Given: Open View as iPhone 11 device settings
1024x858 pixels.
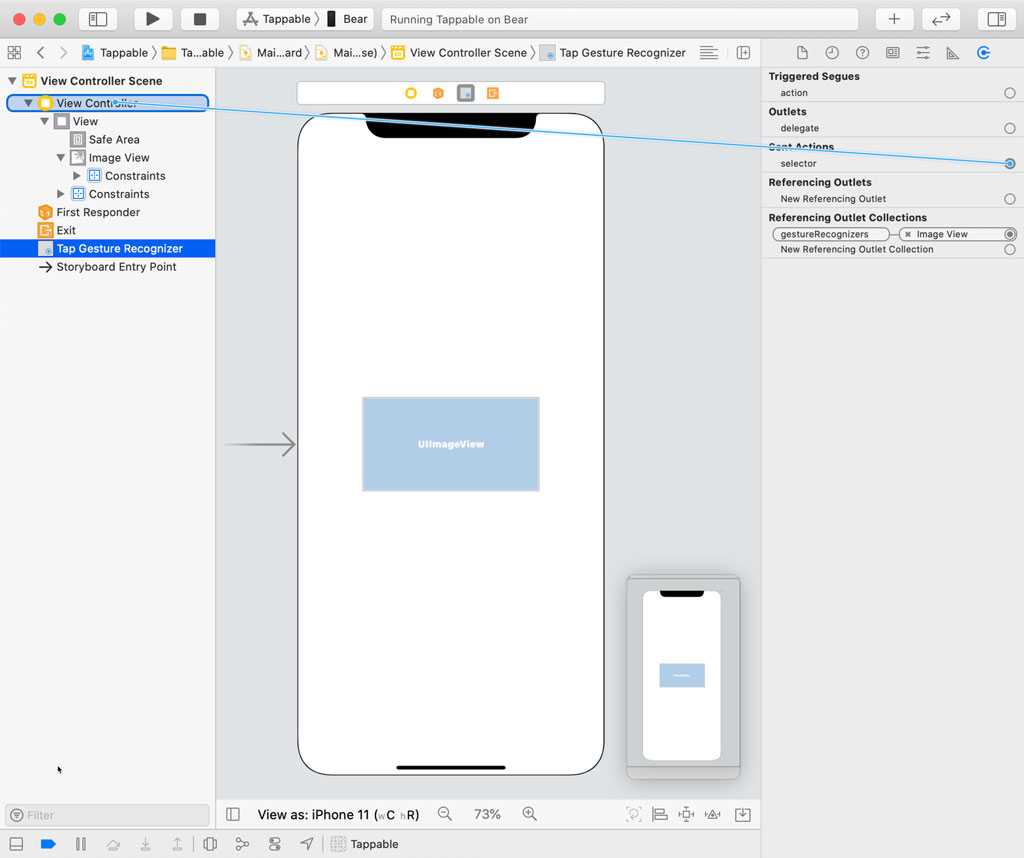Looking at the screenshot, I should (338, 814).
